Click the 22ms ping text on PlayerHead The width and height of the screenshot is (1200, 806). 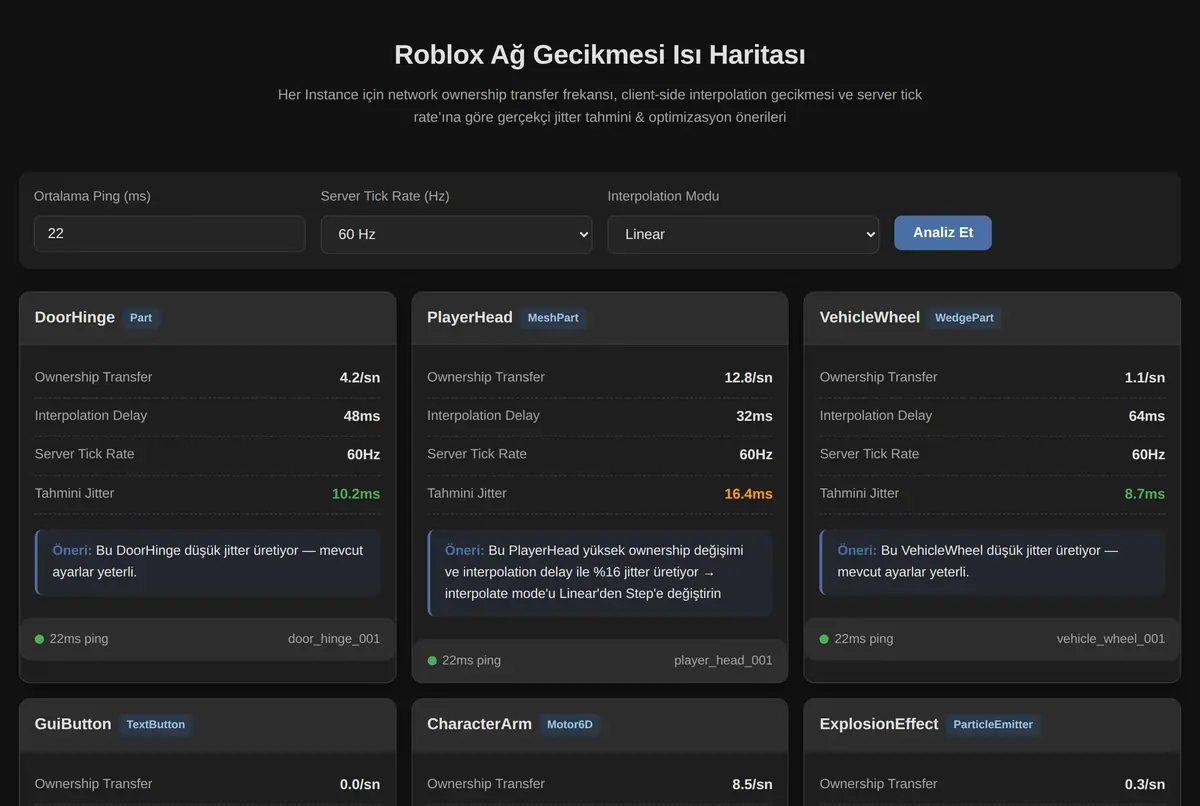tap(471, 660)
